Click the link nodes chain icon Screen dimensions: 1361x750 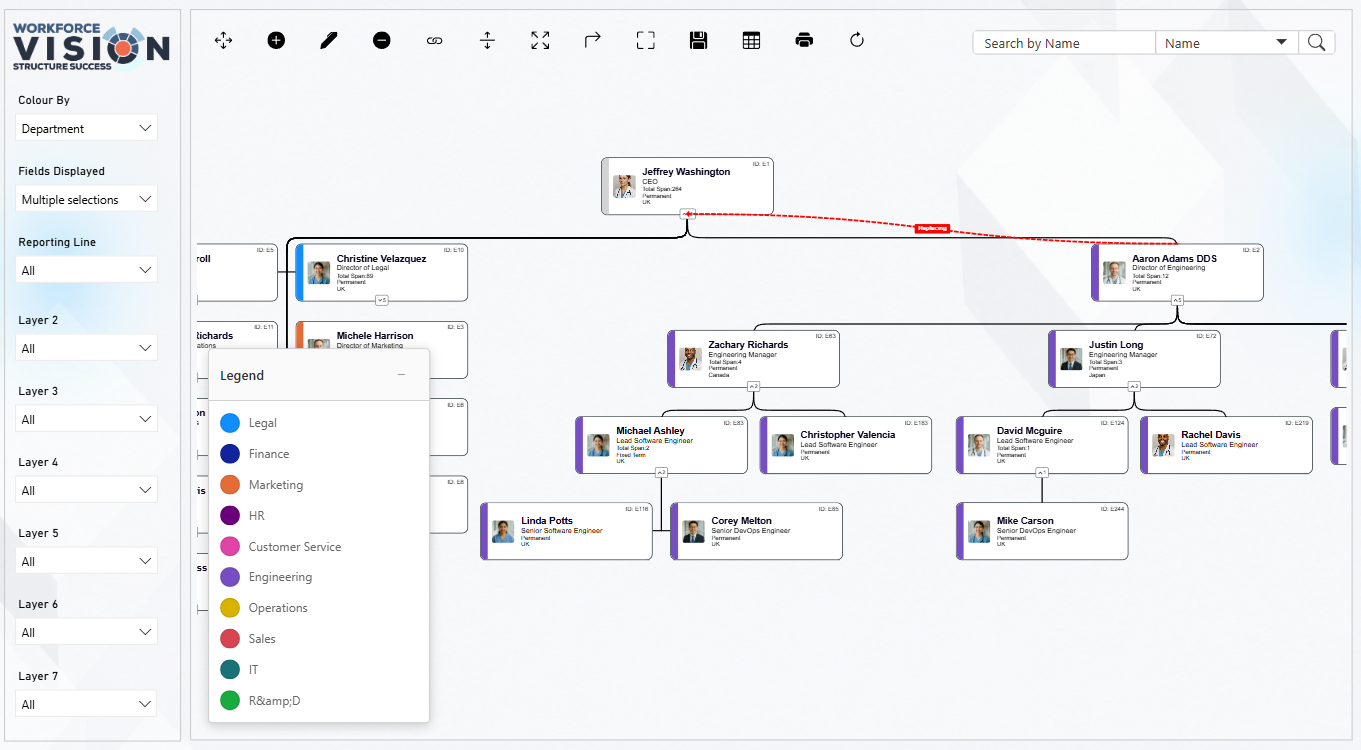434,41
